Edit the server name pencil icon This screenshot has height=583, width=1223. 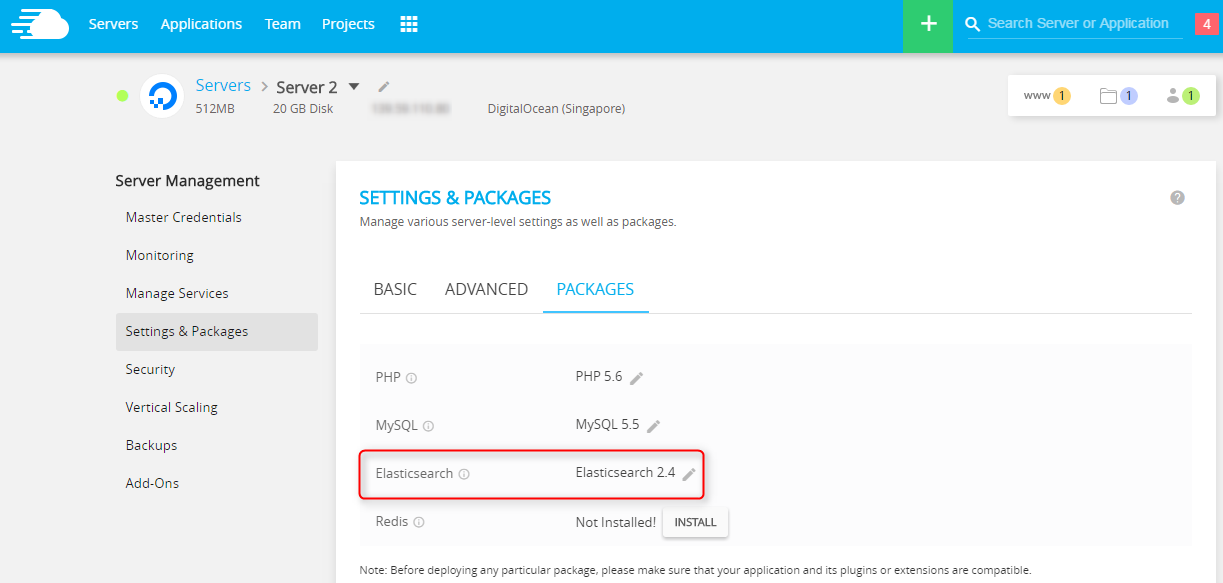pyautogui.click(x=384, y=87)
